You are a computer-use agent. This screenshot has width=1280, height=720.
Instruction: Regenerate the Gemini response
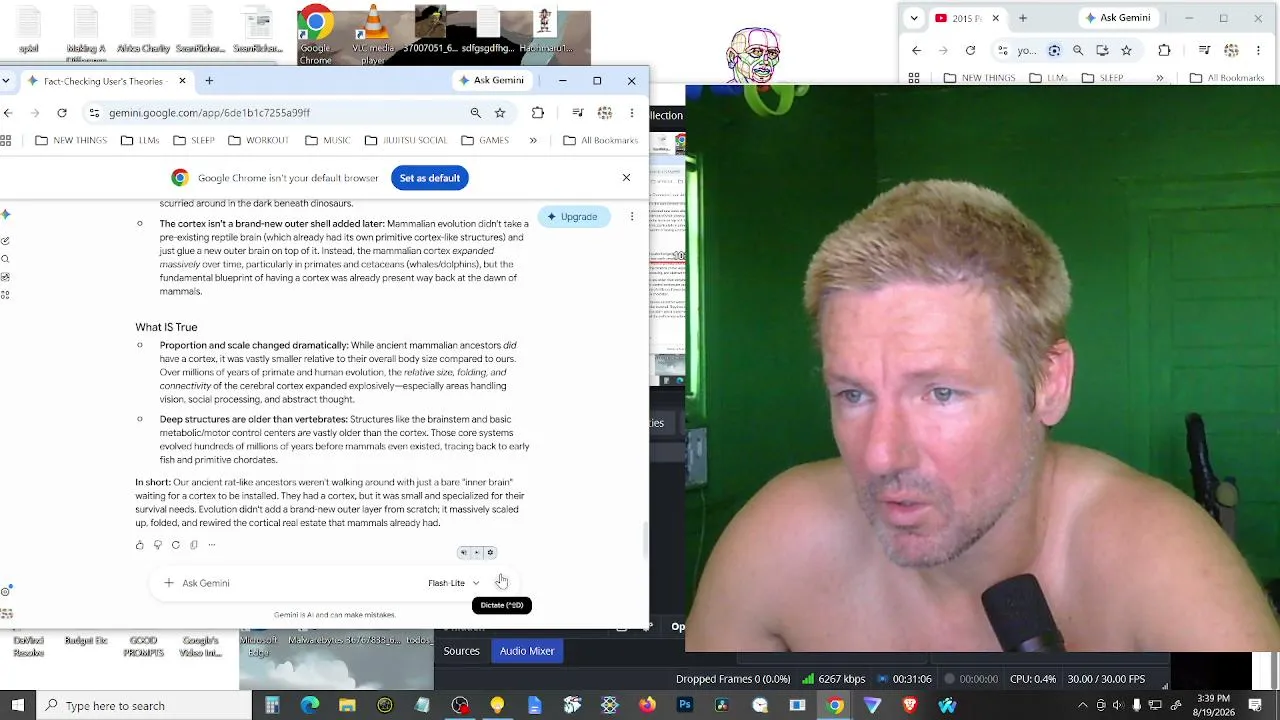point(175,545)
